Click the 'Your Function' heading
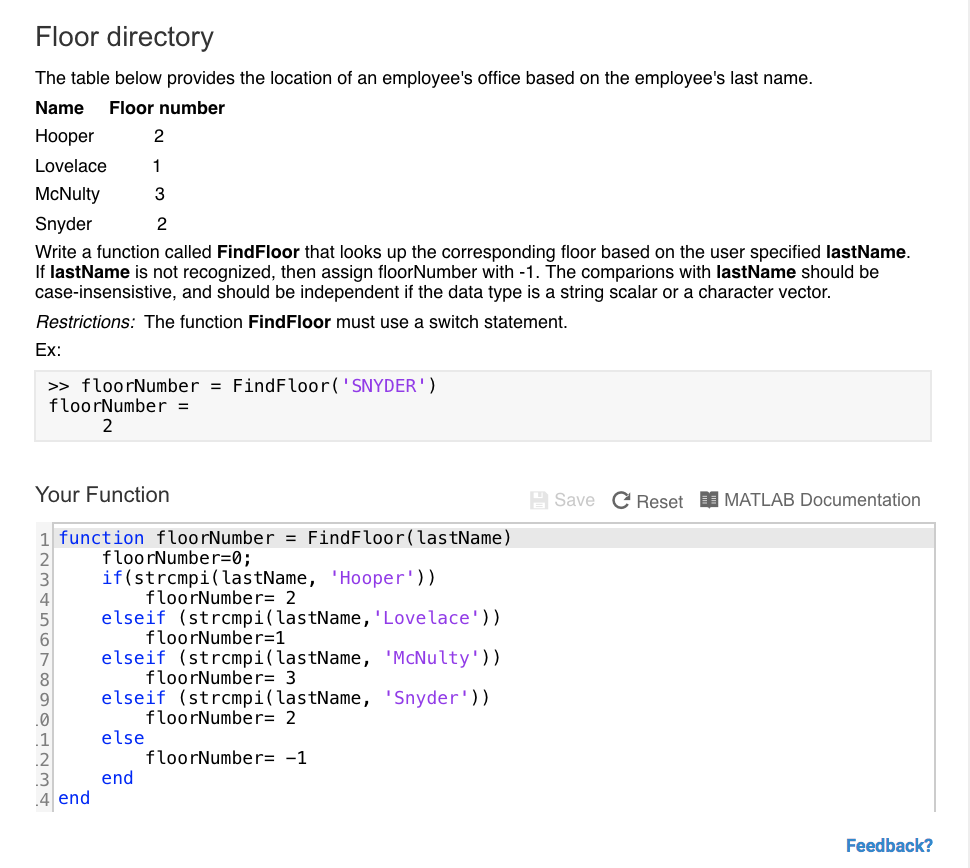Image resolution: width=970 pixels, height=868 pixels. point(102,495)
